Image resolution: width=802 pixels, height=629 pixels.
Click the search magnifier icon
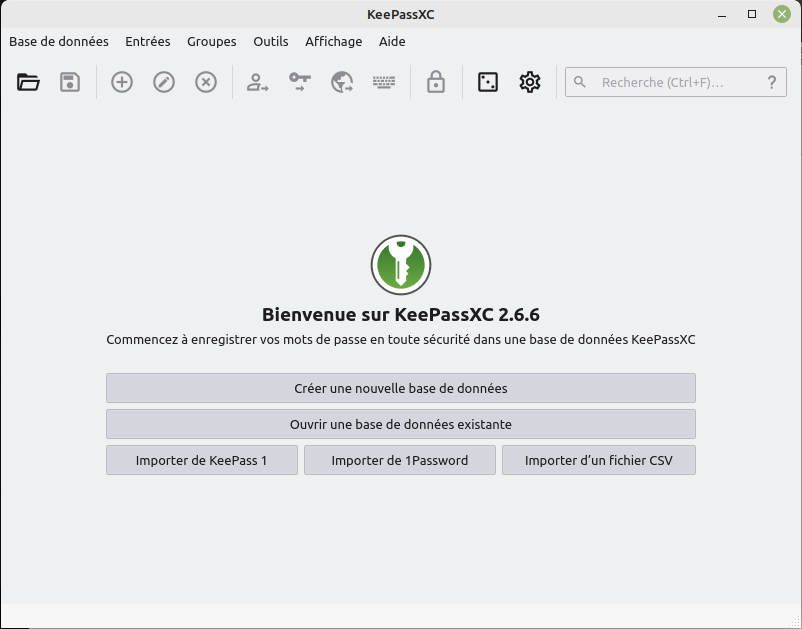click(x=580, y=82)
